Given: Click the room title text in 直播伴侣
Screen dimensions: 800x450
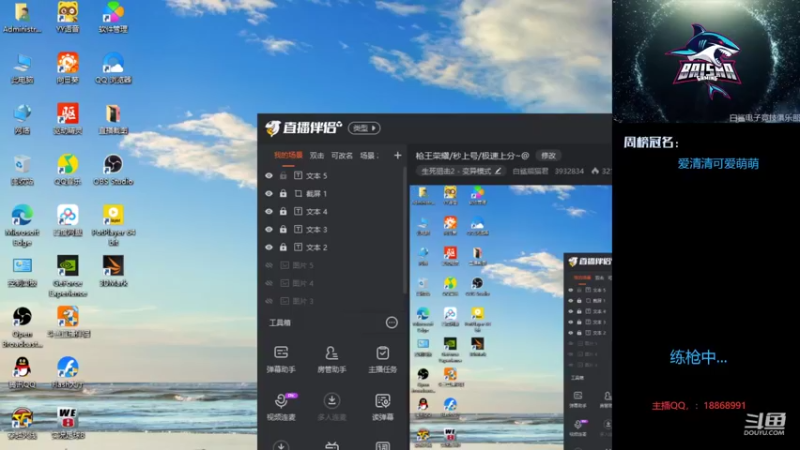Looking at the screenshot, I should 472,156.
